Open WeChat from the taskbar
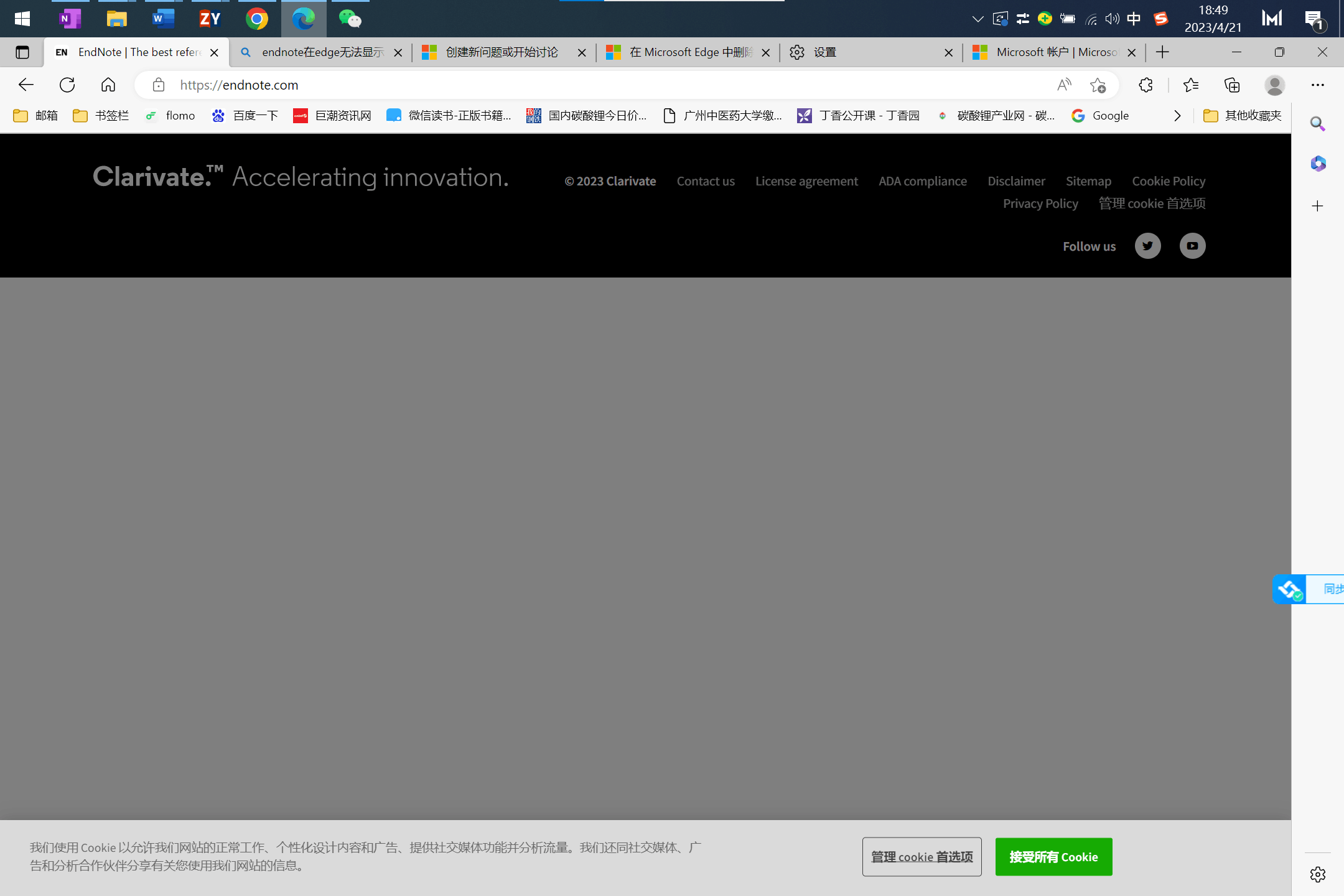Screen dimensions: 1344x896 coord(350,19)
